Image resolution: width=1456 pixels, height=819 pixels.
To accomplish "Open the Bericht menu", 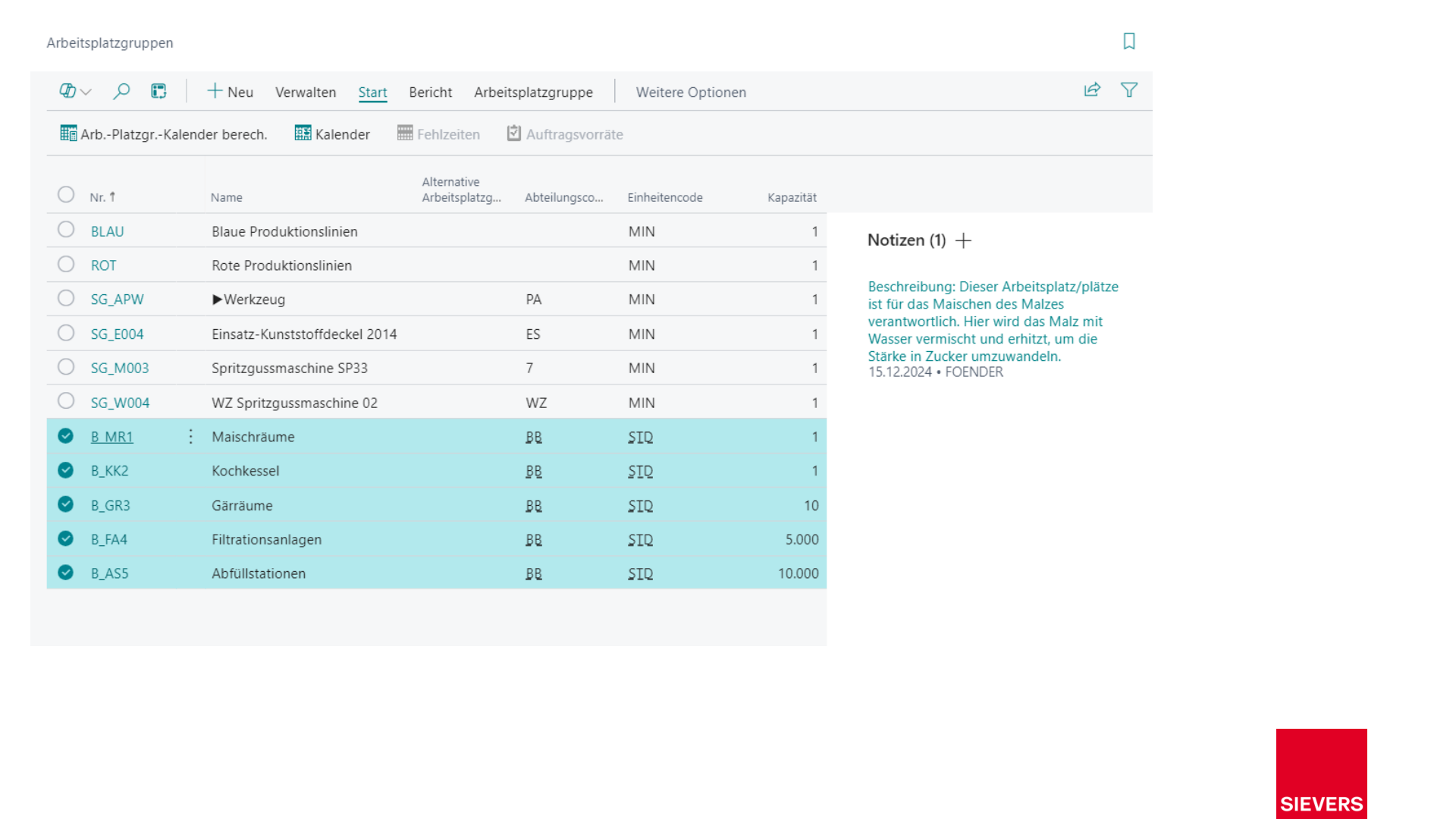I will pyautogui.click(x=430, y=93).
